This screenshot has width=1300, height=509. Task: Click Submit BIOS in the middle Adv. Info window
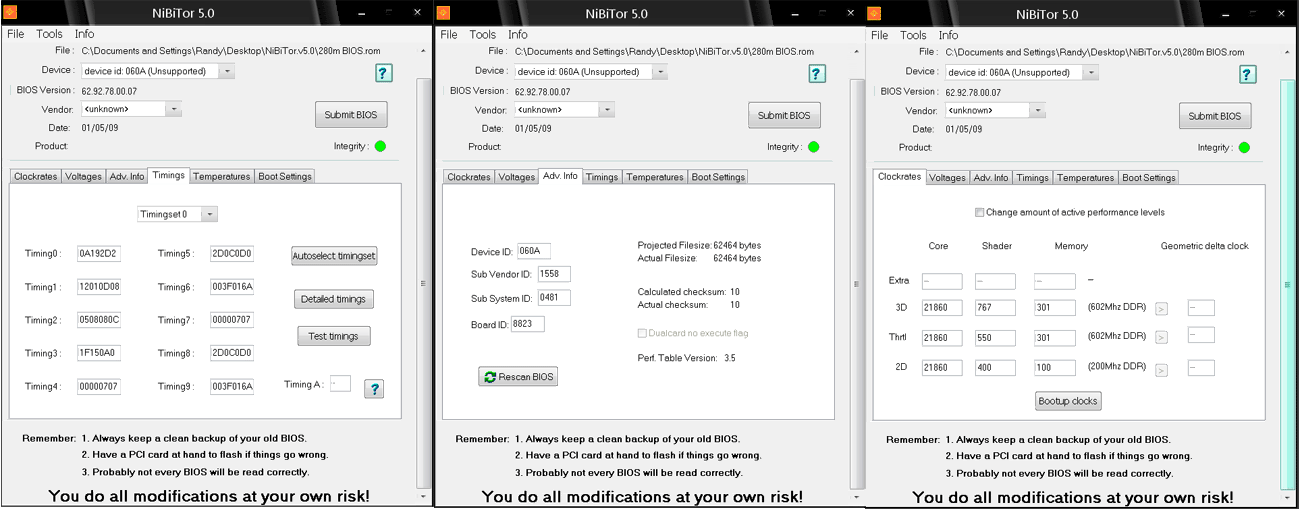[x=785, y=116]
